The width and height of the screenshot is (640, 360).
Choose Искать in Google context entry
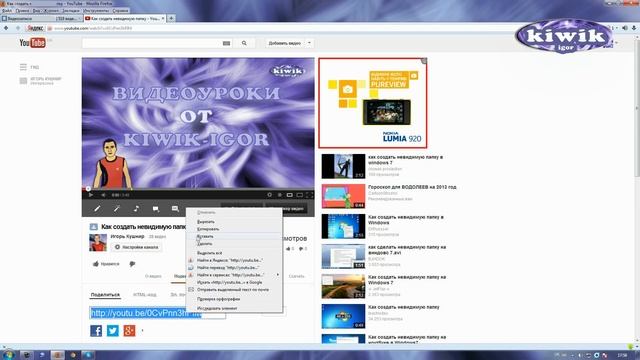click(x=234, y=282)
